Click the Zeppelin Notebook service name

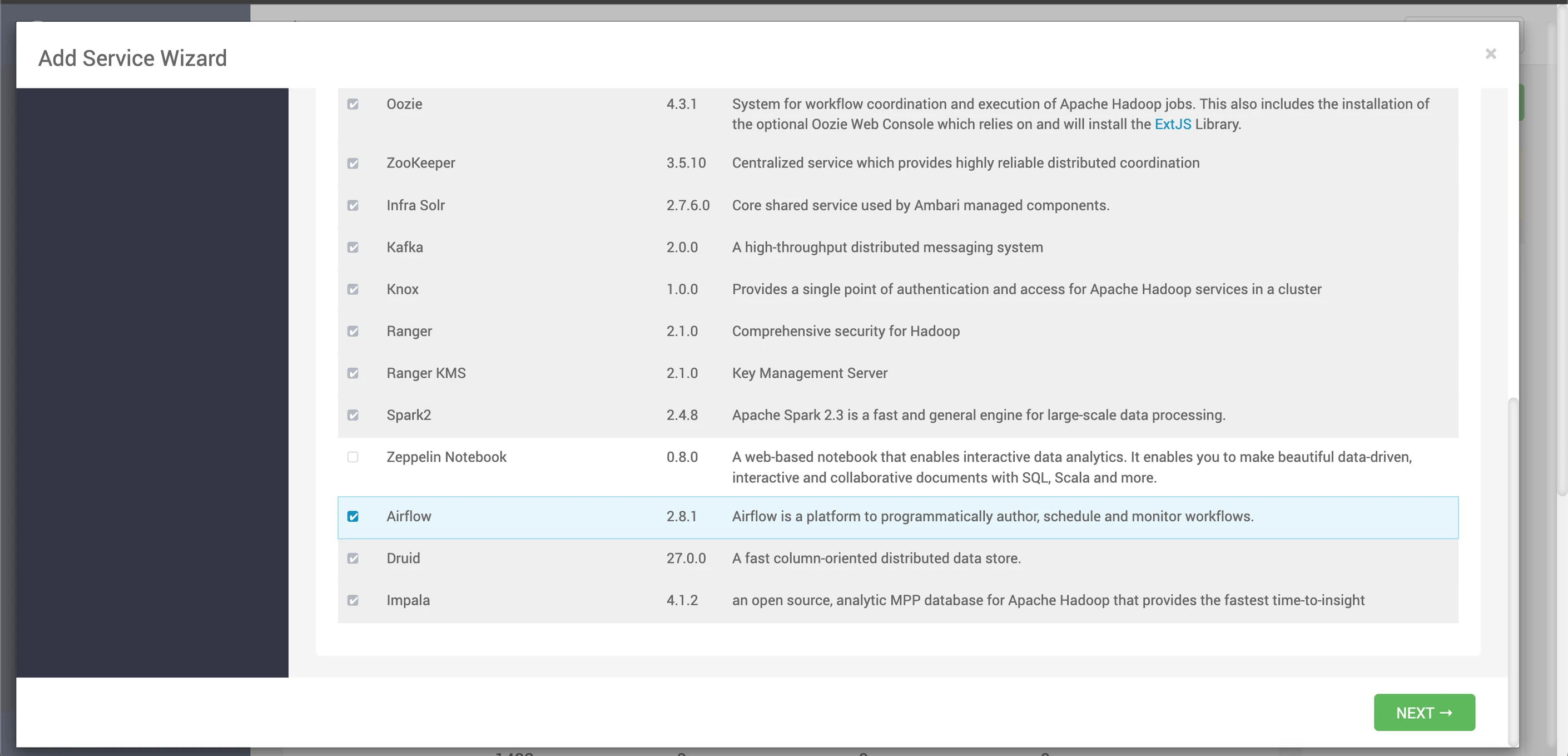tap(446, 457)
